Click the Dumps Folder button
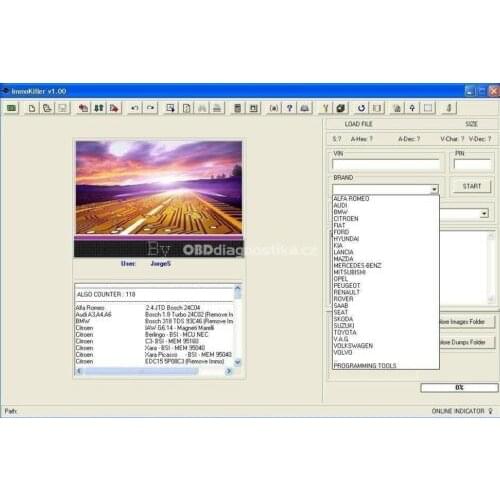 coord(467,342)
